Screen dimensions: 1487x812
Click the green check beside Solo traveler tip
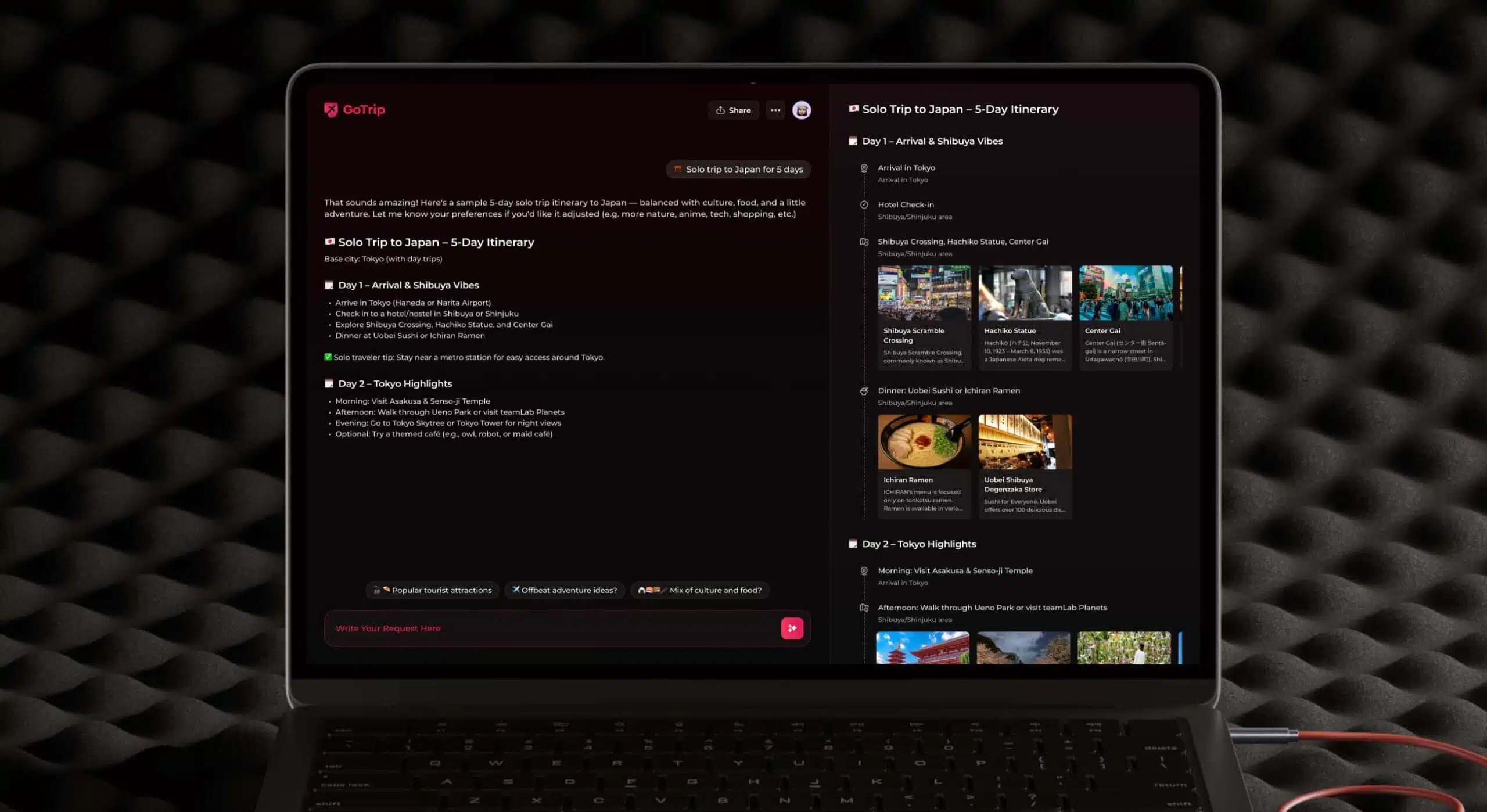coord(328,357)
